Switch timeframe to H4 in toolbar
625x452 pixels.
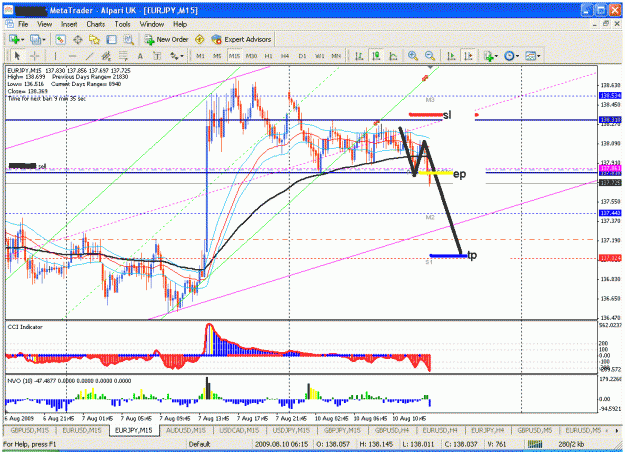pyautogui.click(x=285, y=56)
